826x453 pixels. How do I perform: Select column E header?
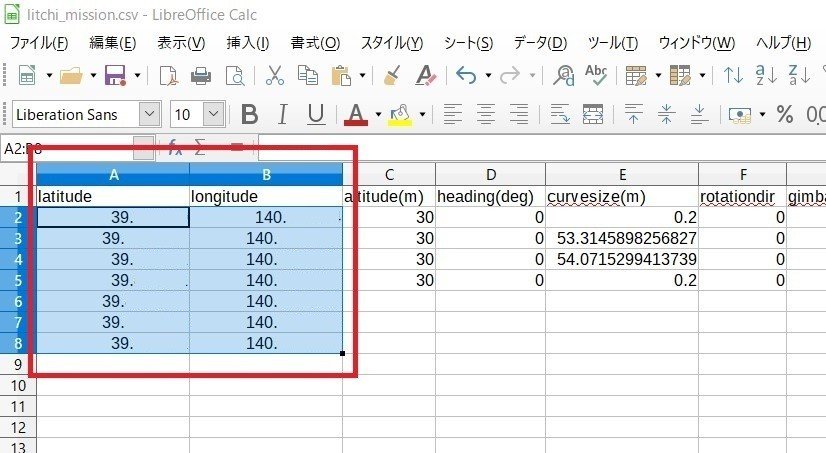click(x=622, y=174)
